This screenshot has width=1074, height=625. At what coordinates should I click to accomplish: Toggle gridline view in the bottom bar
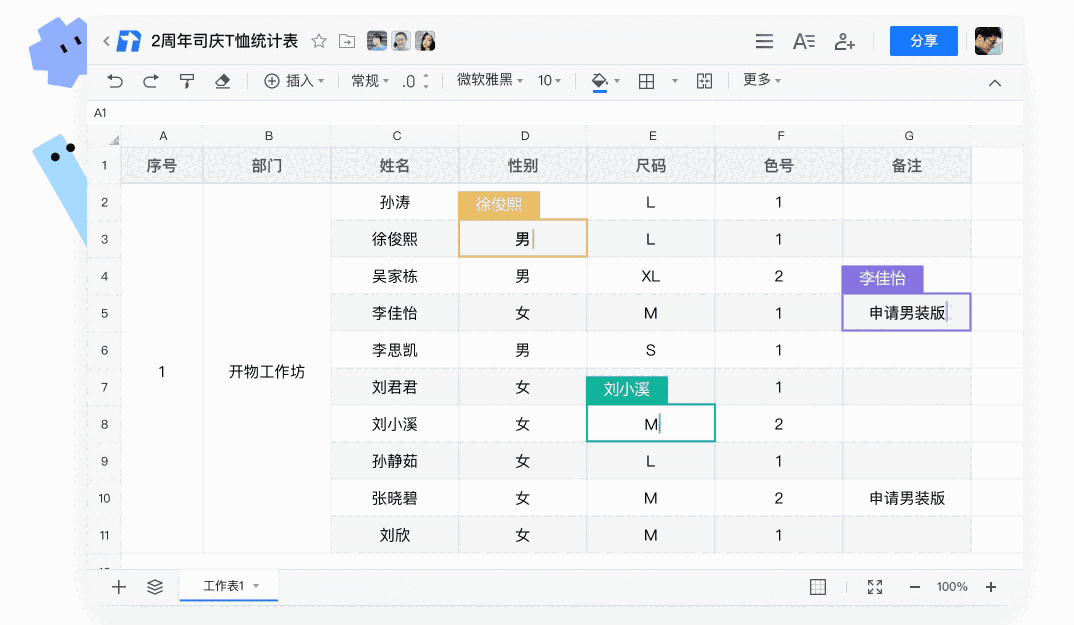(x=818, y=587)
